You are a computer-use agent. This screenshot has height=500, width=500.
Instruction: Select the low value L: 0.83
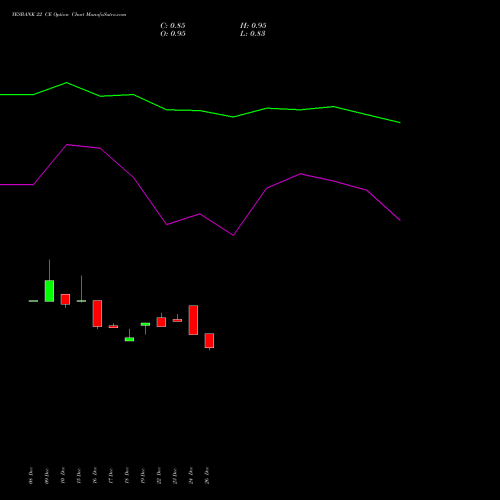tap(253, 34)
